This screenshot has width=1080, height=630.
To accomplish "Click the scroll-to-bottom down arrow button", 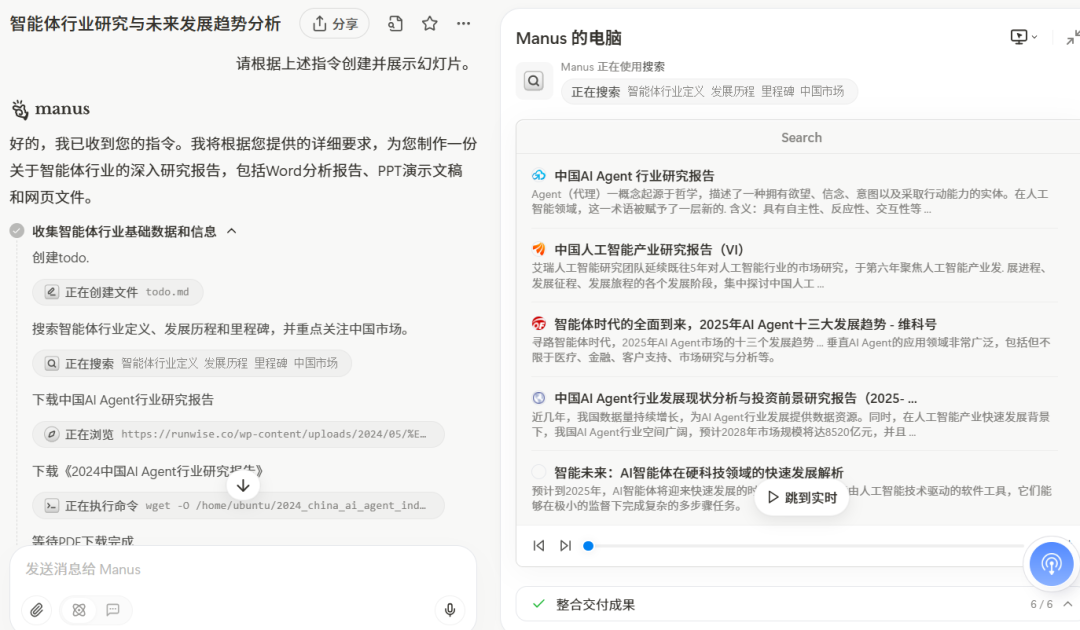I will point(243,485).
